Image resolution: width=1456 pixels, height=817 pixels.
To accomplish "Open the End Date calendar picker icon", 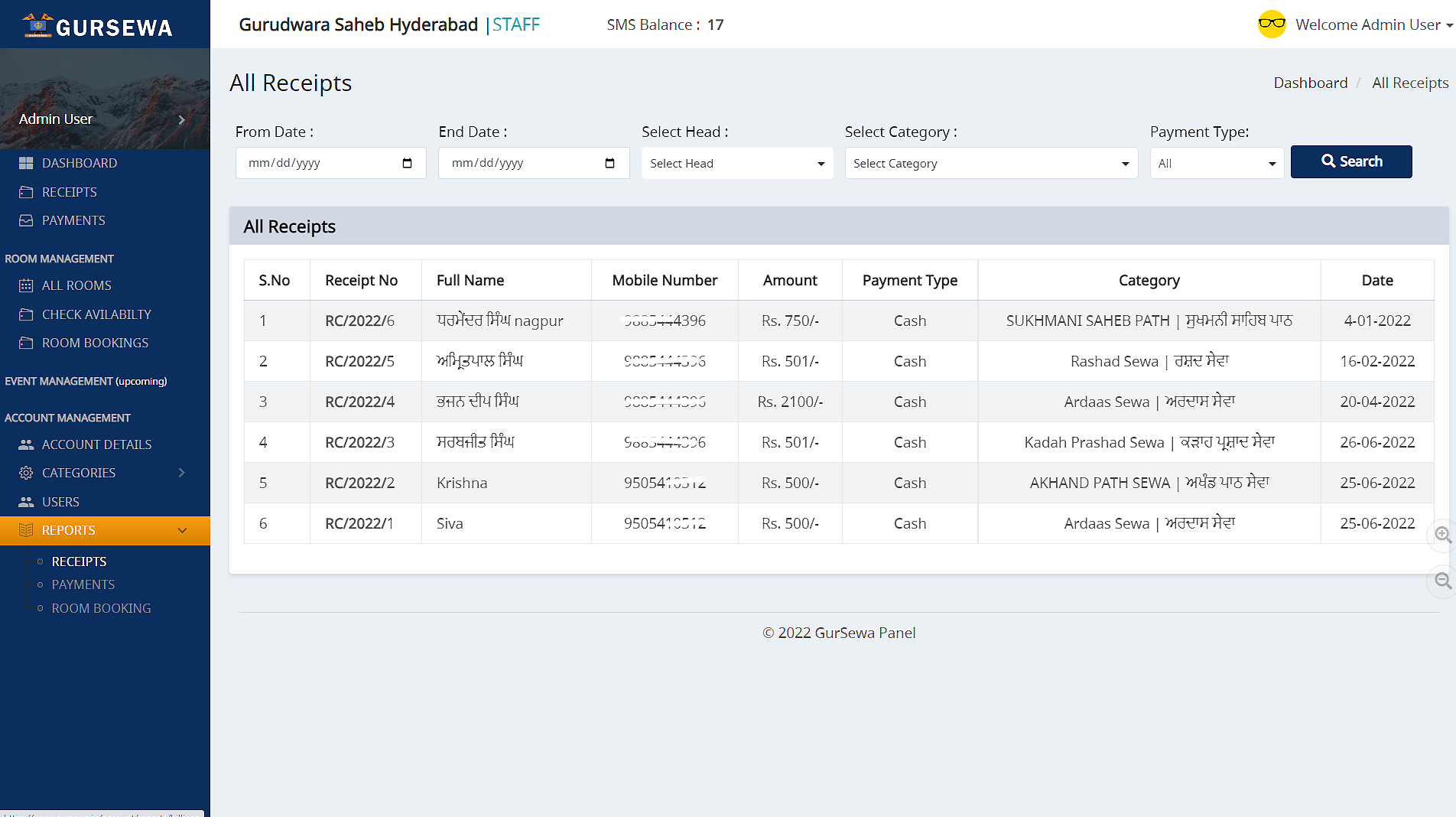I will pyautogui.click(x=609, y=163).
